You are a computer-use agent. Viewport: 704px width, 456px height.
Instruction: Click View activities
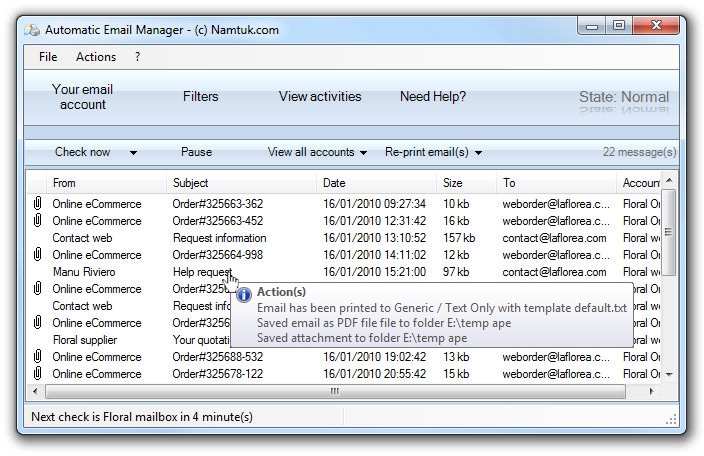coord(320,97)
